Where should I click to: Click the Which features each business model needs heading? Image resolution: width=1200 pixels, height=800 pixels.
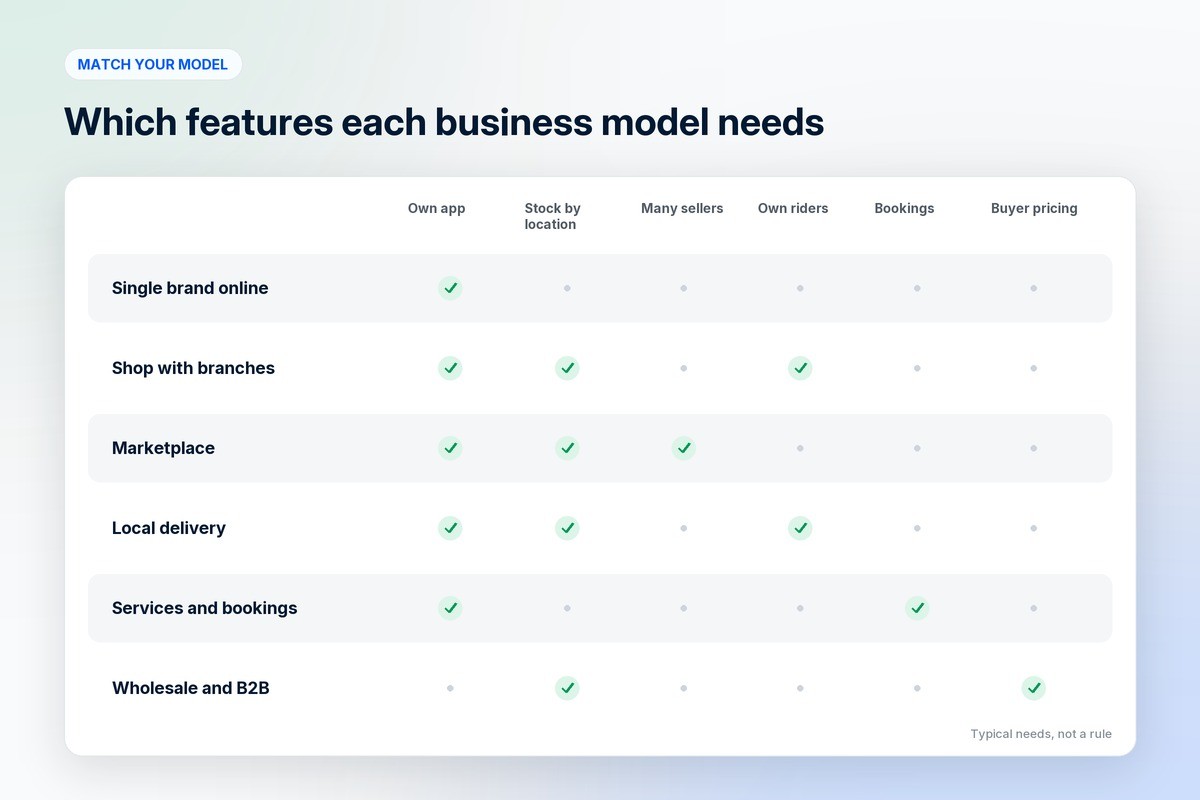point(444,121)
